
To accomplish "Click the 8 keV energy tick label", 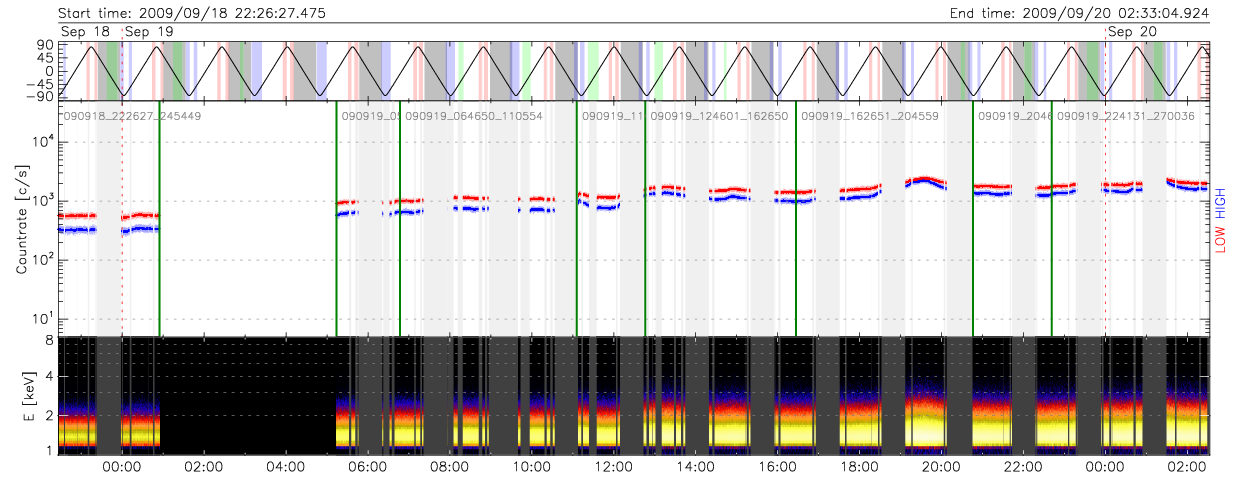I will pos(48,342).
